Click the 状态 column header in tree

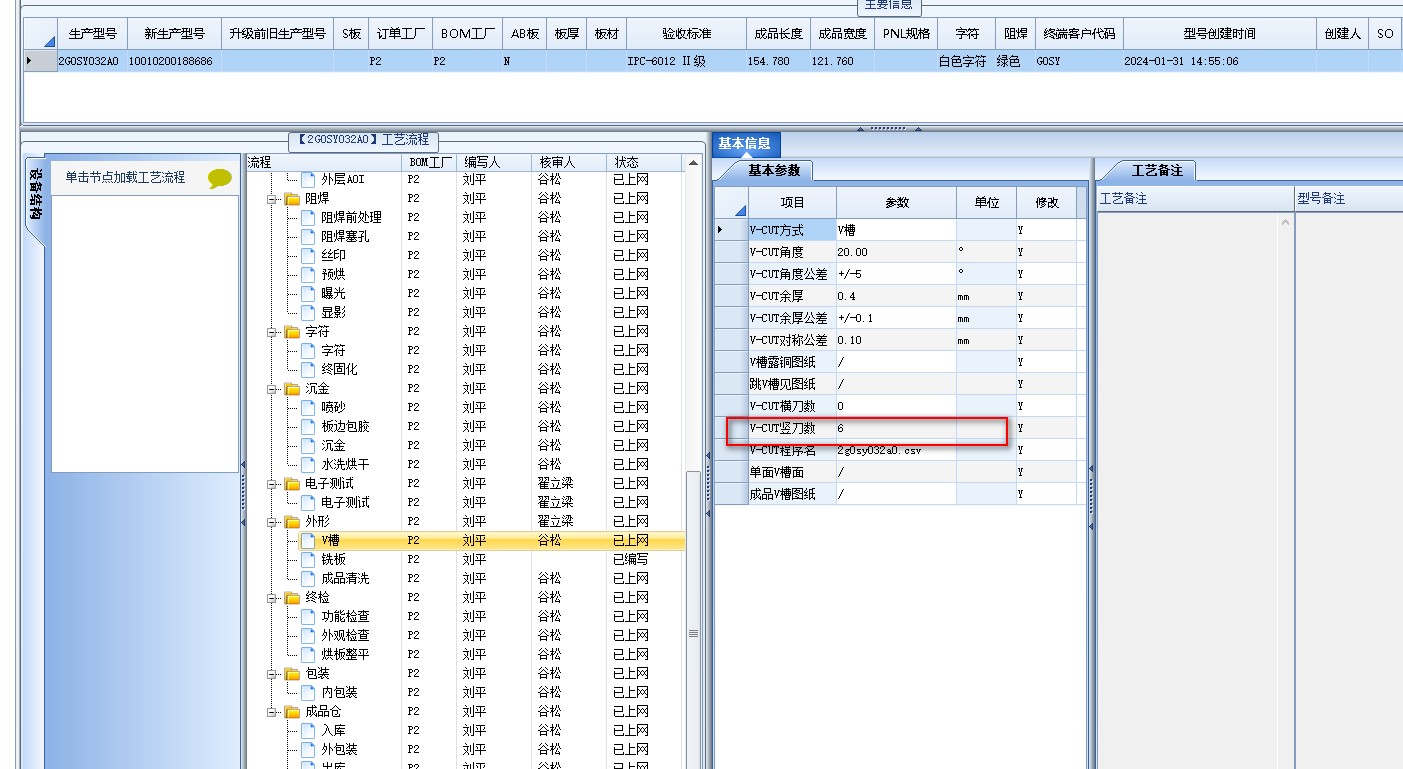[644, 162]
